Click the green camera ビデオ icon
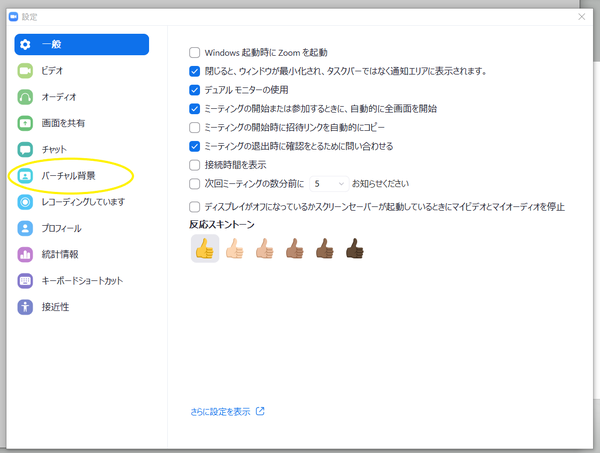The height and width of the screenshot is (453, 600). click(x=25, y=71)
